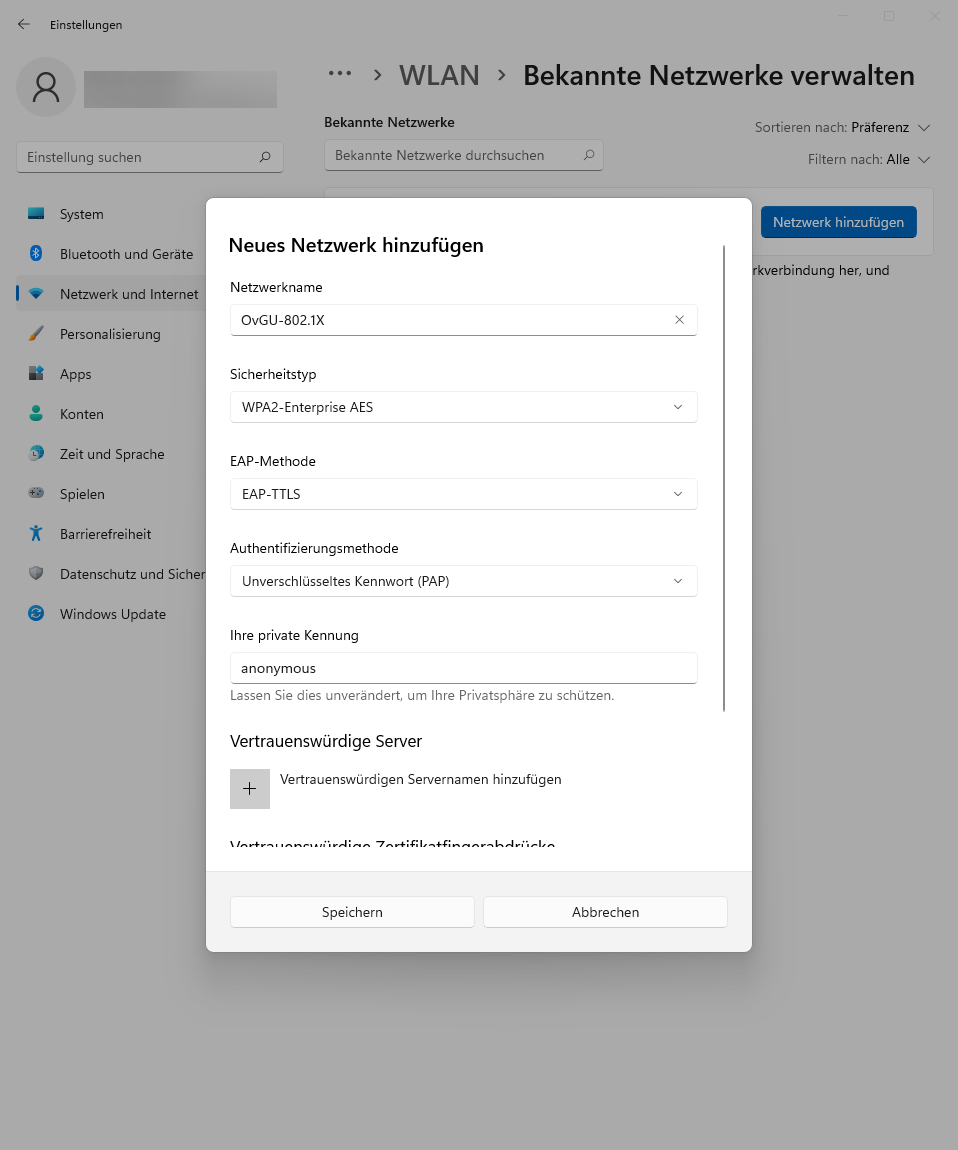Select Personalisierung in the sidebar
The height and width of the screenshot is (1150, 958).
[111, 334]
